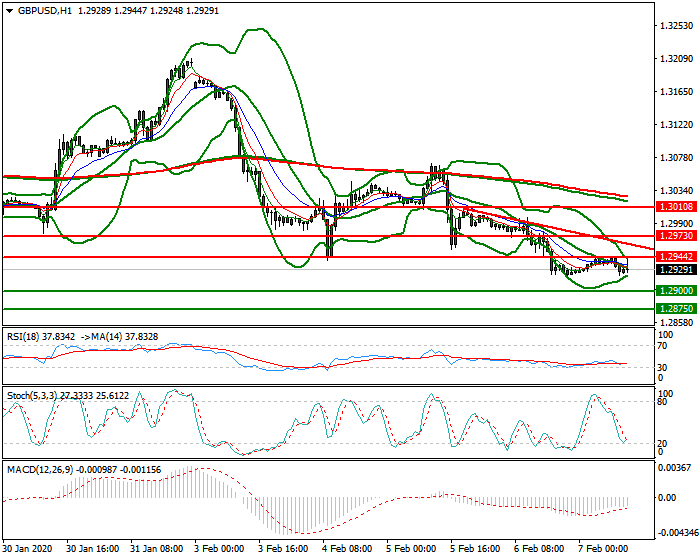700x560 pixels.
Task: Select the red 1.30108 price label
Action: tap(671, 207)
